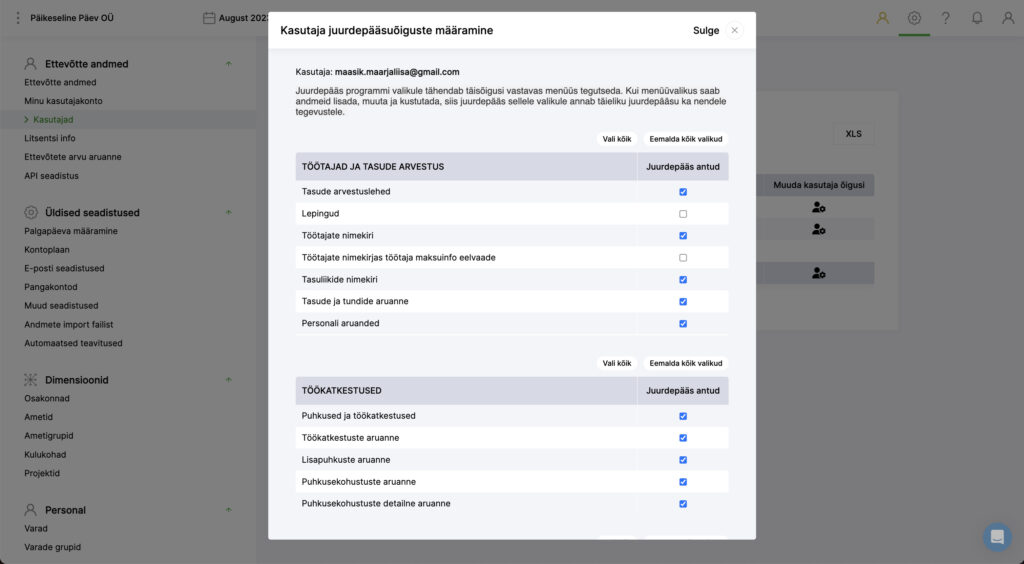1024x564 pixels.
Task: Uncheck Töötajate nimekiri root access
Action: [682, 236]
